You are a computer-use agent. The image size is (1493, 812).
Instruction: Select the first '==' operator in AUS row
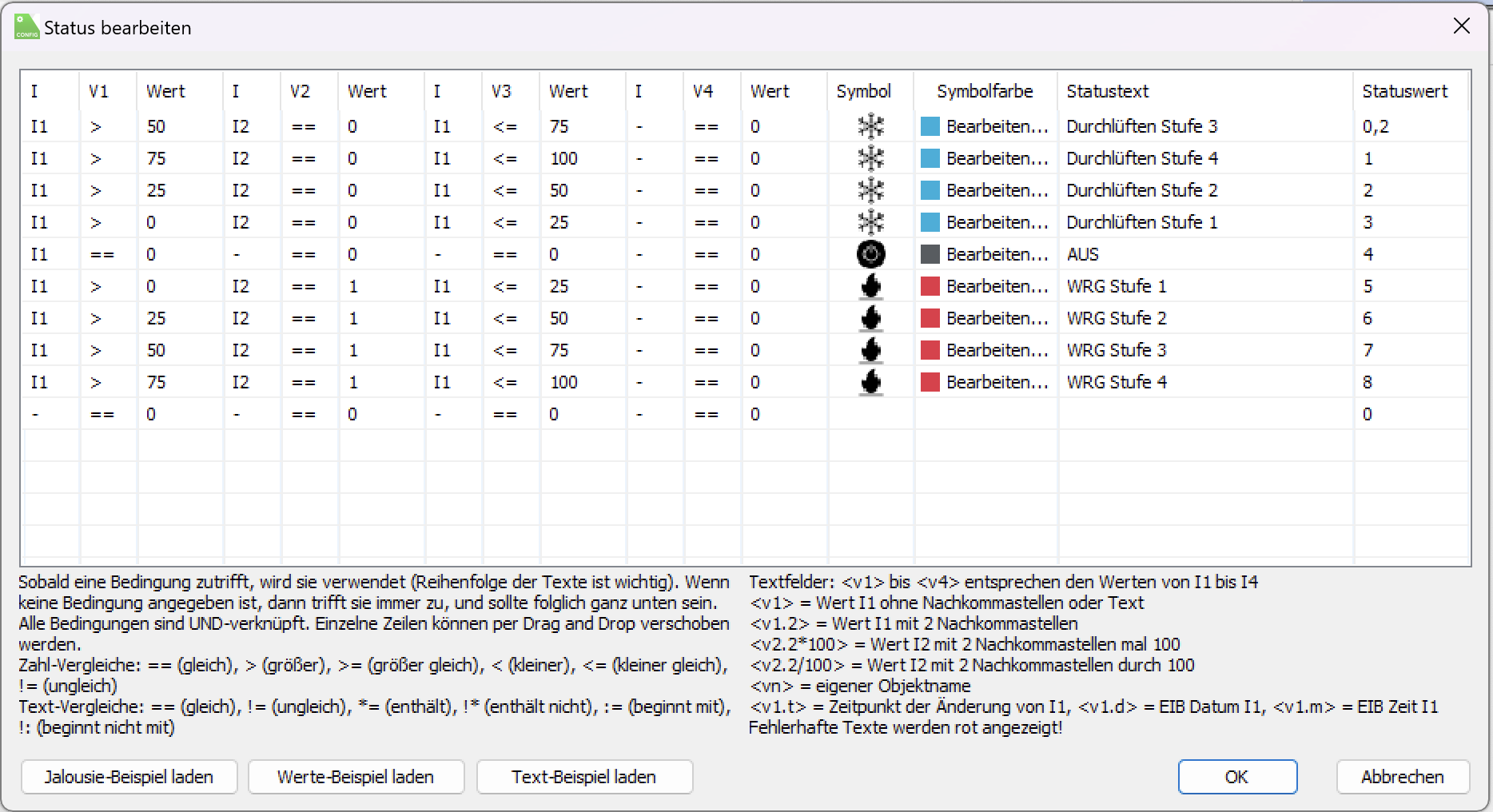point(108,254)
